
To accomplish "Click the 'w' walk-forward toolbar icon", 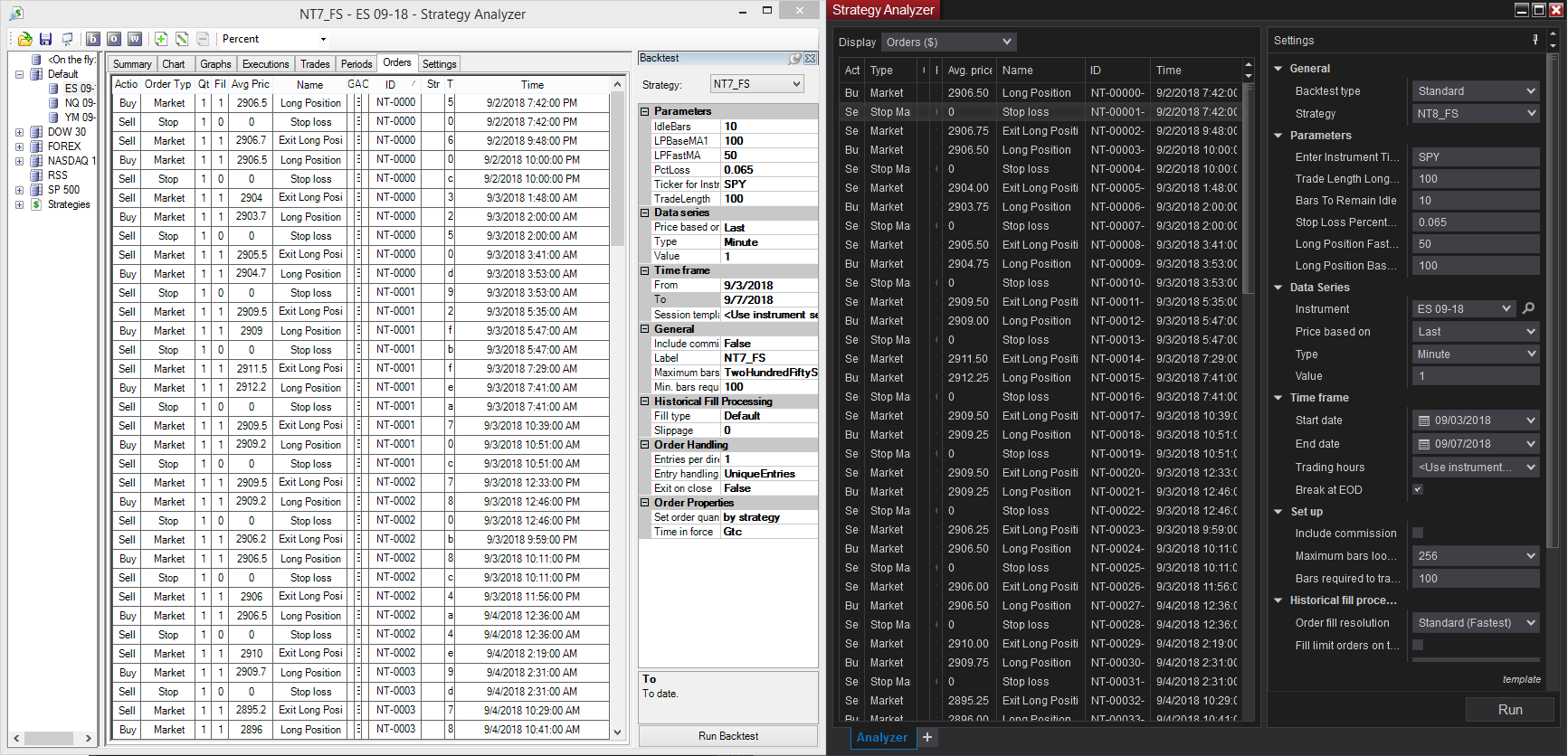I will click(135, 39).
